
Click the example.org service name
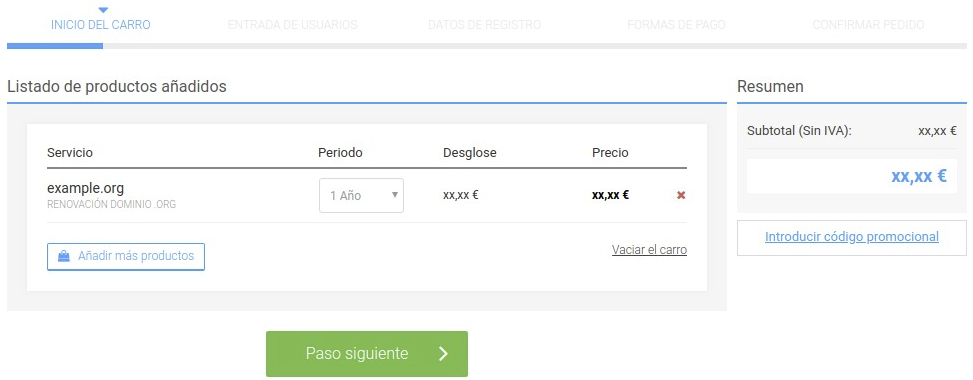pyautogui.click(x=86, y=188)
